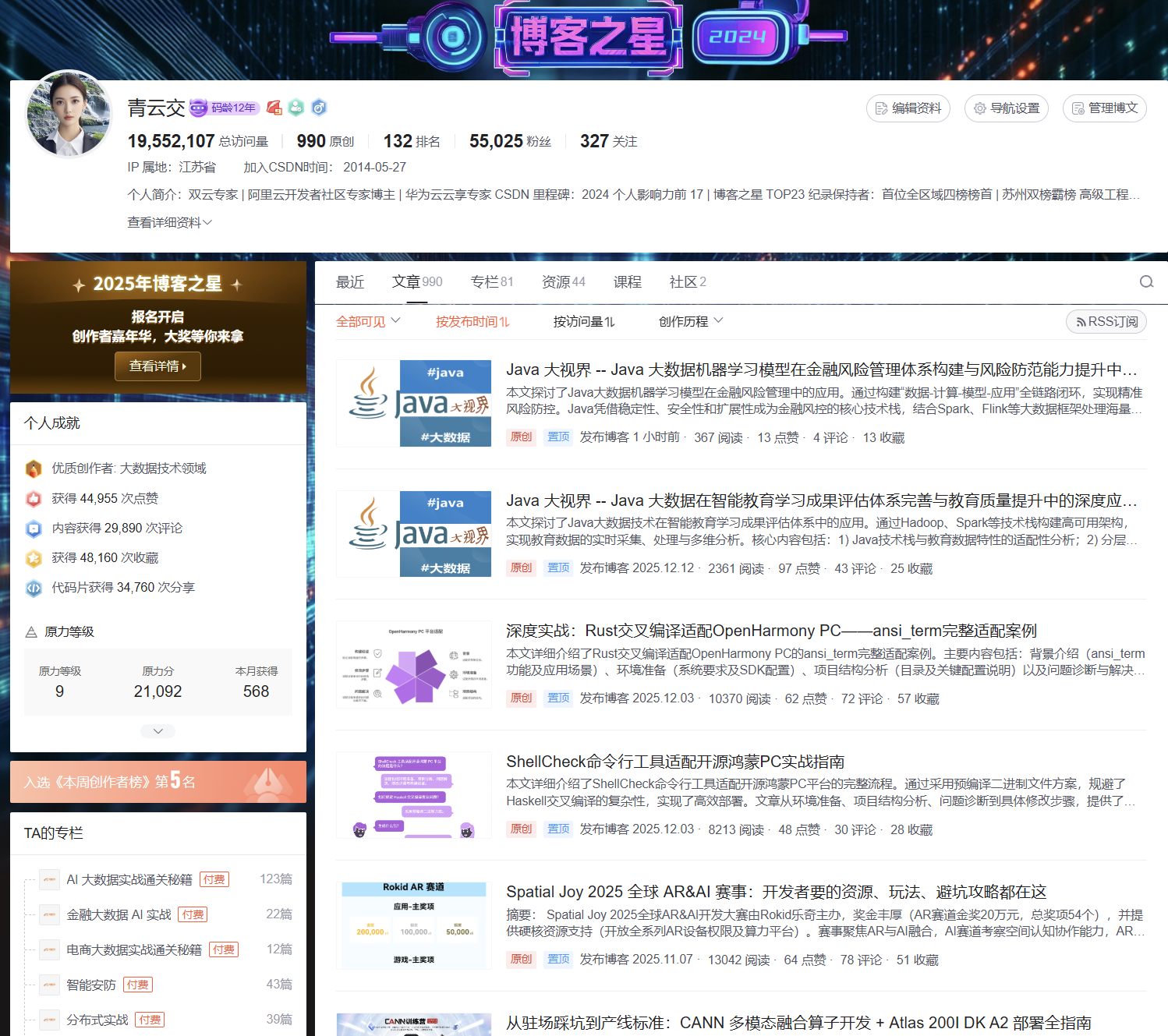The width and height of the screenshot is (1168, 1036).
Task: Open 编辑资料 to edit profile
Action: 908,108
